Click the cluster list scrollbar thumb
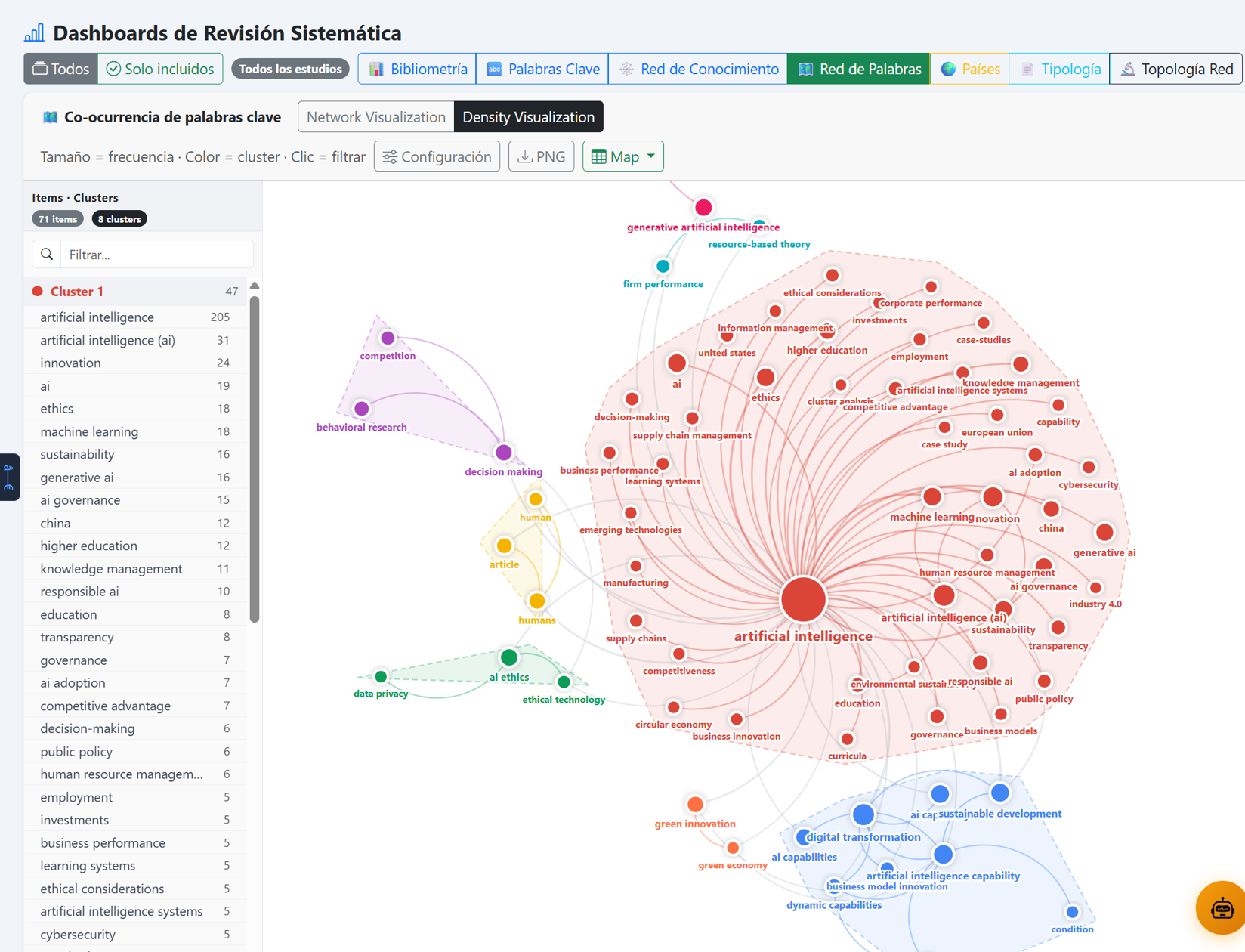 [255, 459]
